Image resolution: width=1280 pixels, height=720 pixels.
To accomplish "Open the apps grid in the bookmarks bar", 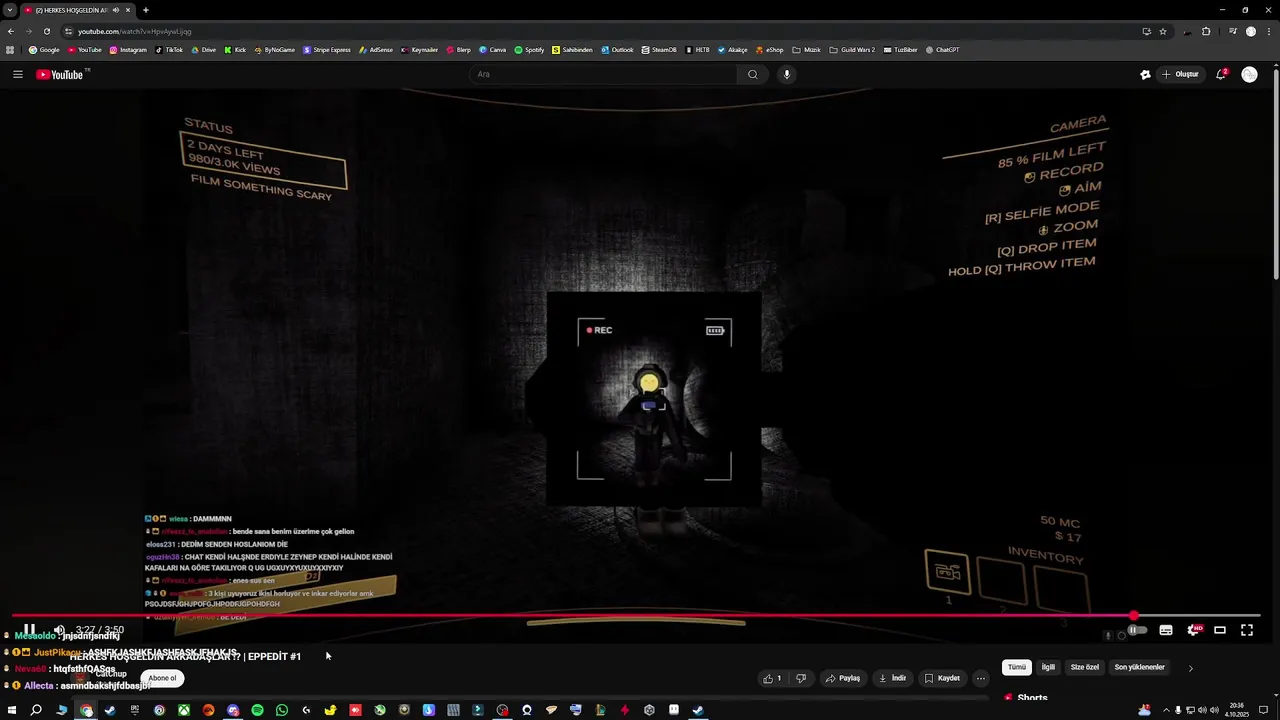I will pos(10,50).
